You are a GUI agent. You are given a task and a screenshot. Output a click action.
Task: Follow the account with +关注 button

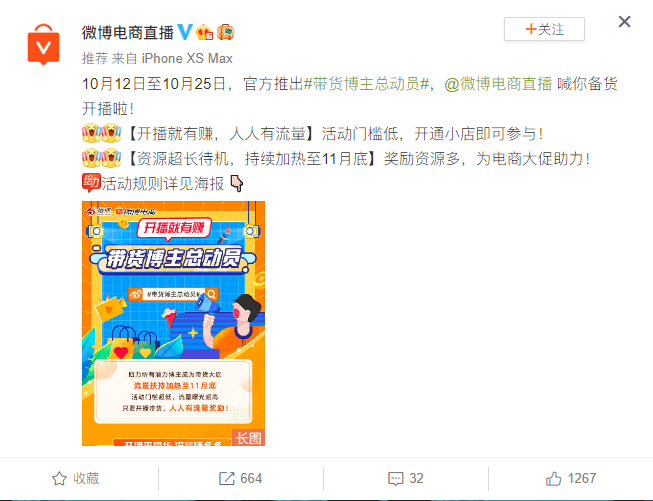[x=544, y=29]
